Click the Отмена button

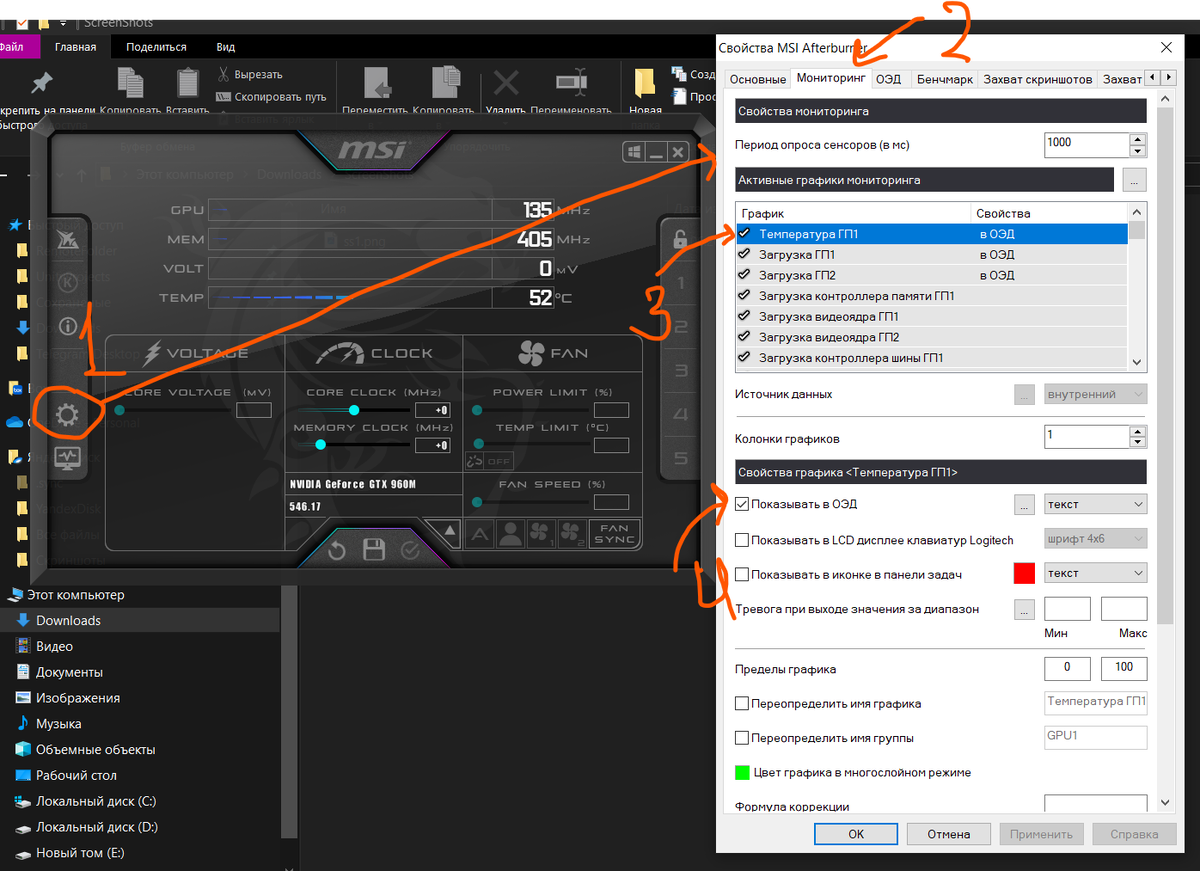point(948,833)
